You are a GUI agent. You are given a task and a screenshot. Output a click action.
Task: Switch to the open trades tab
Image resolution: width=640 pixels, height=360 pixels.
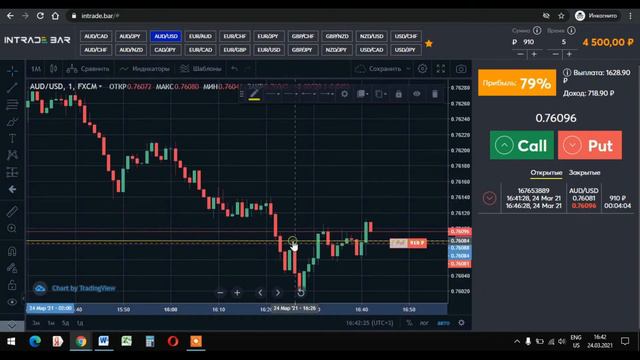(546, 173)
